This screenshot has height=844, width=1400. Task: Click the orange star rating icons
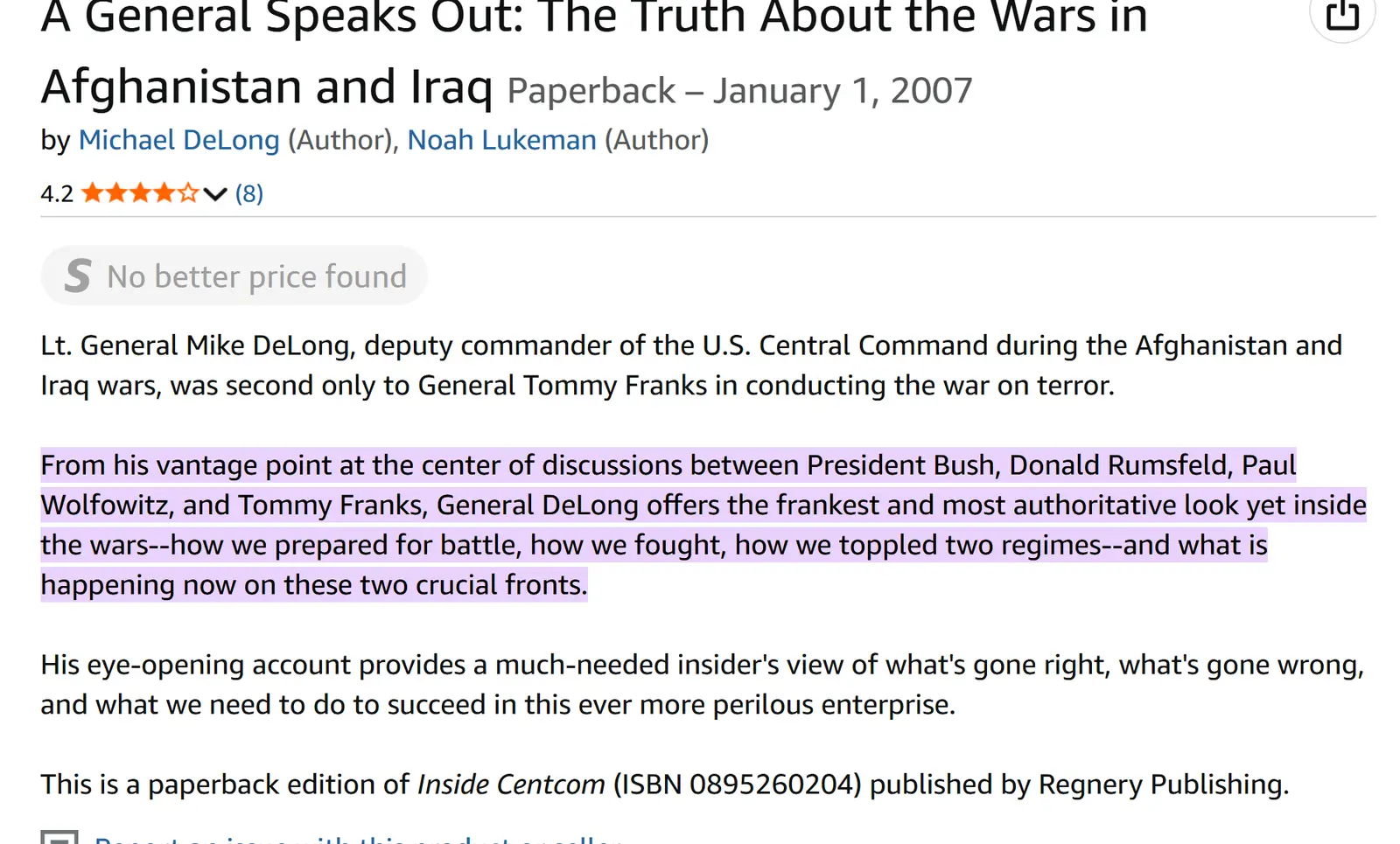click(x=140, y=193)
